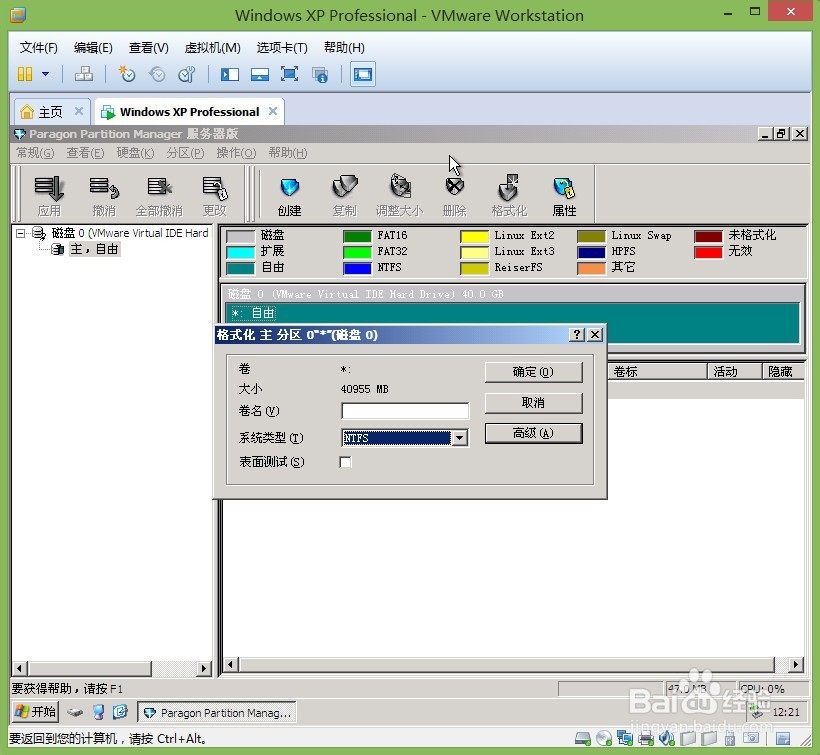
Task: Click the FAT32 green legend swatch
Action: click(x=357, y=252)
